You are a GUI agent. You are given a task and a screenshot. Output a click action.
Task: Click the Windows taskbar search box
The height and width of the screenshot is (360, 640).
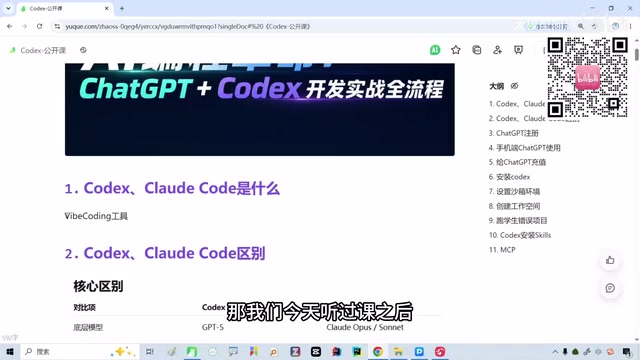coord(79,351)
